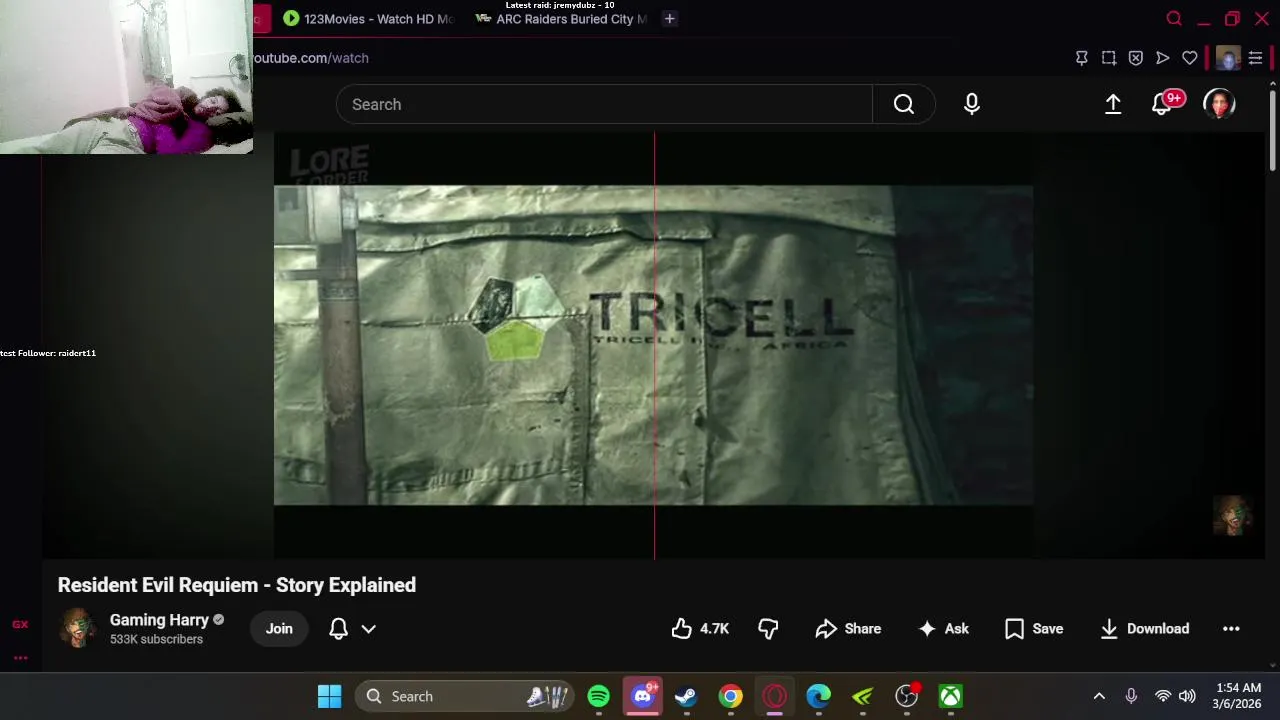Open Opera sidebar three-dot options
This screenshot has width=1280, height=720.
point(20,657)
